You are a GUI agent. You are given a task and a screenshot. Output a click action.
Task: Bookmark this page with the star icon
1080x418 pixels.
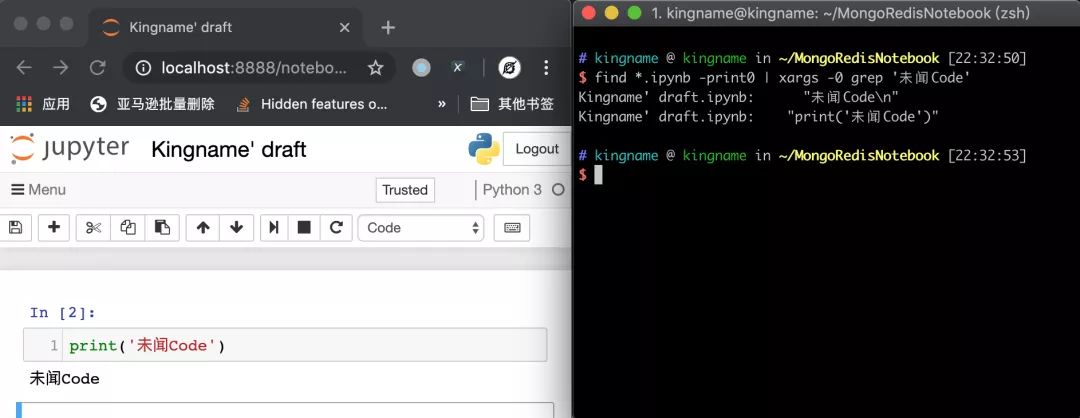coord(376,68)
